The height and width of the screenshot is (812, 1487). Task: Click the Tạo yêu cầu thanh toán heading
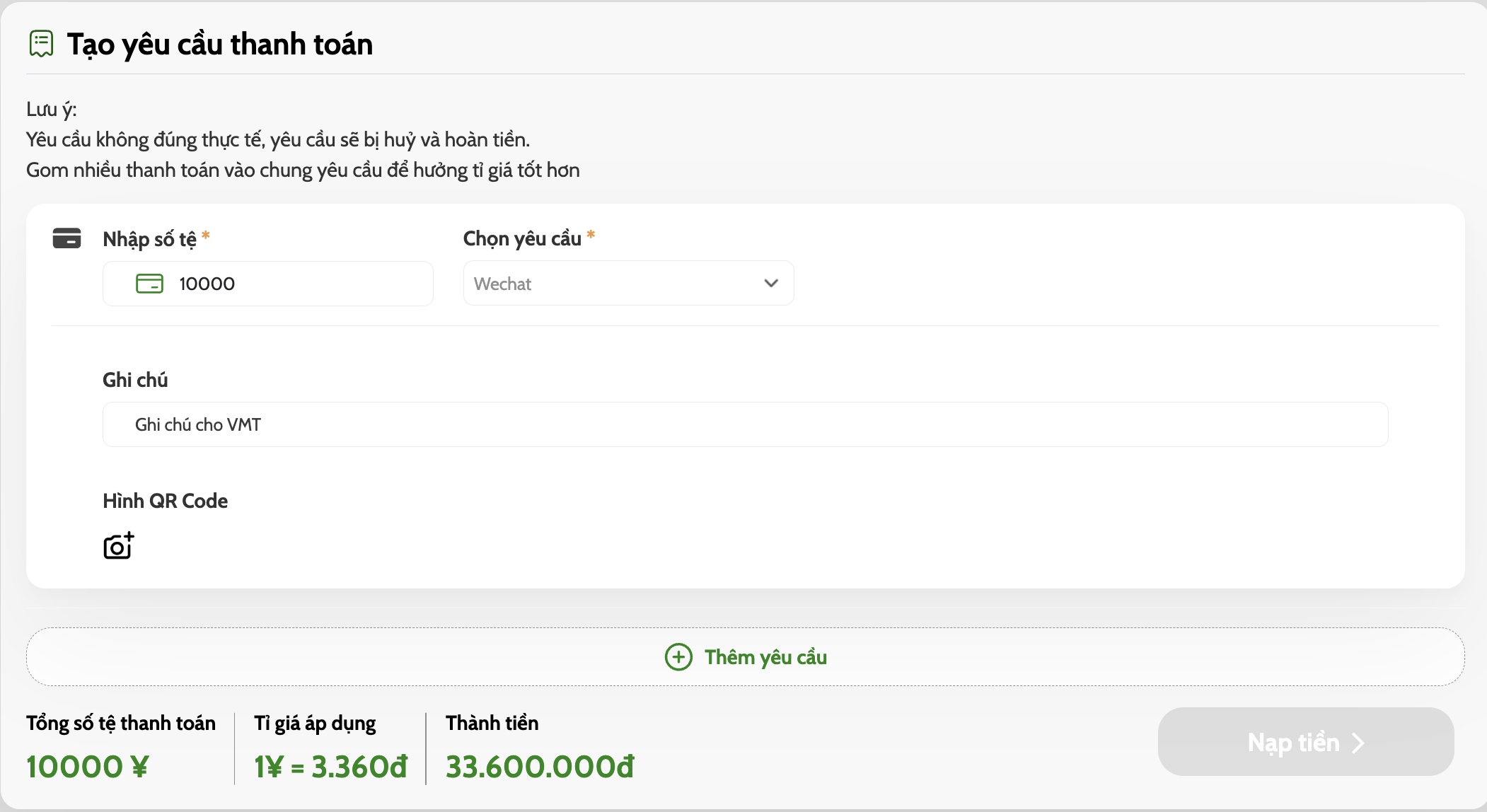(220, 44)
